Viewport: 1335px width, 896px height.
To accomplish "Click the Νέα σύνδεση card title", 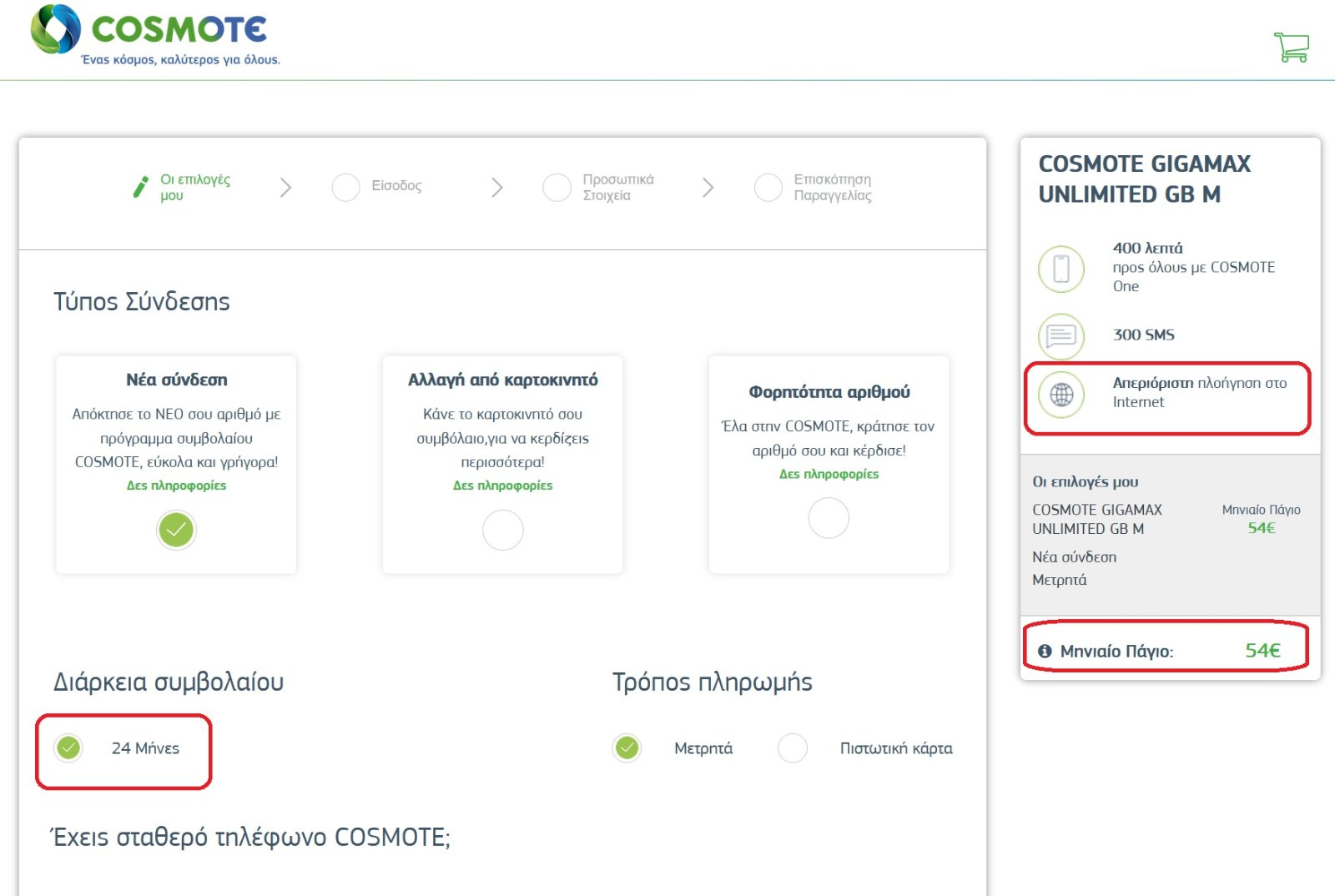I will coord(176,380).
